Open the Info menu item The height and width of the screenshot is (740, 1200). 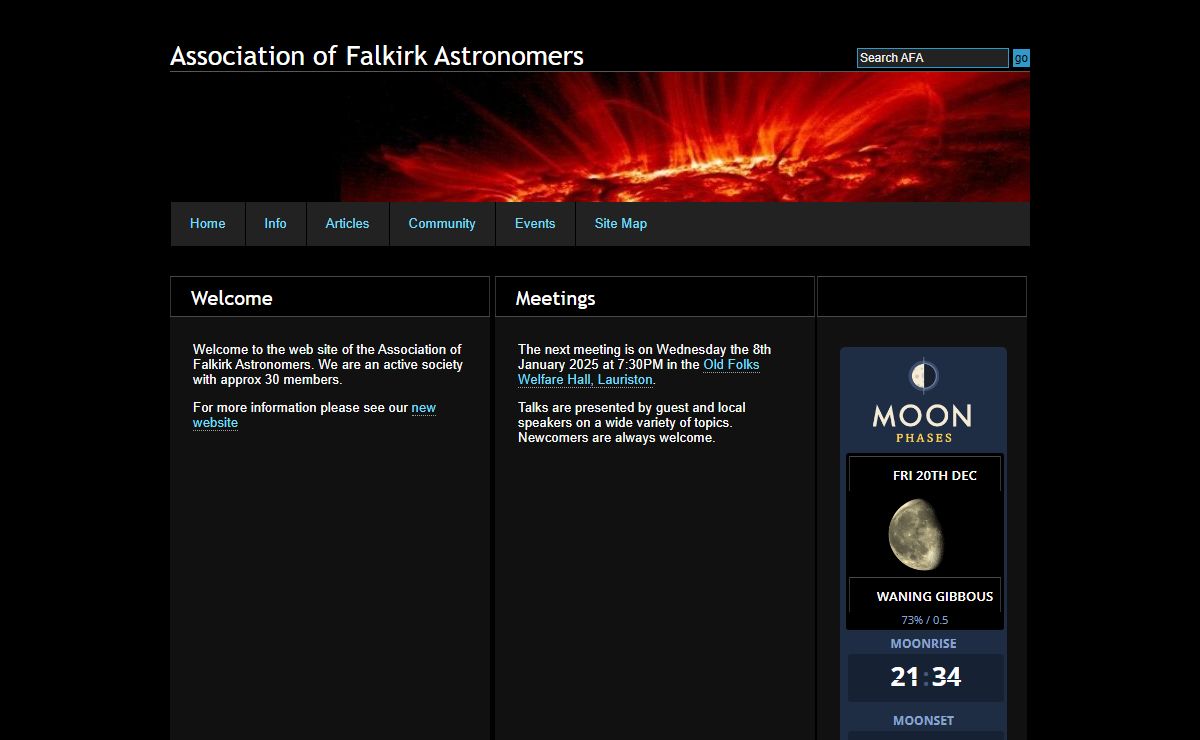275,223
